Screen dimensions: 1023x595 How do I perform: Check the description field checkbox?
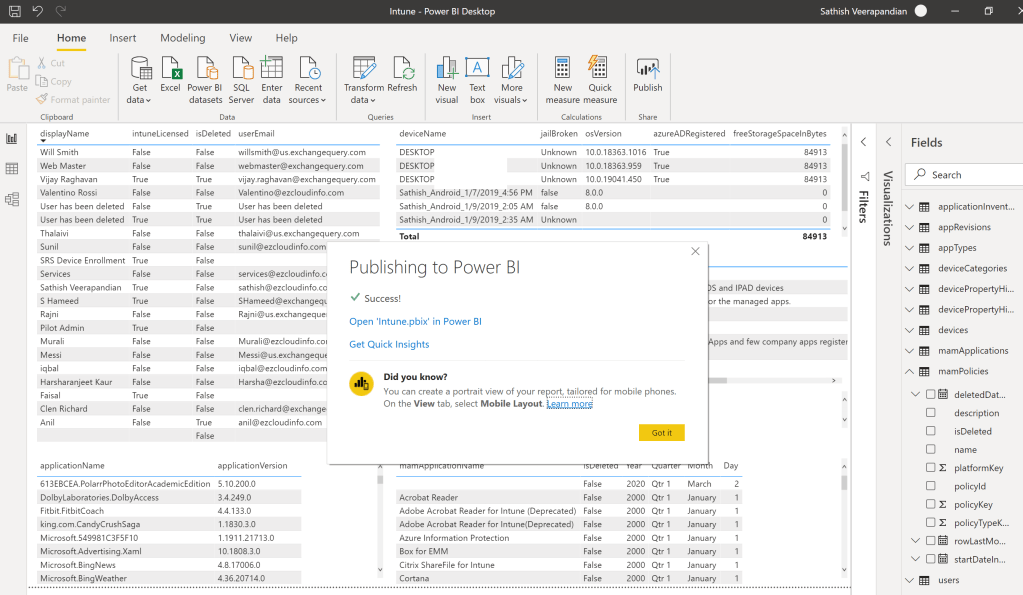(x=931, y=413)
